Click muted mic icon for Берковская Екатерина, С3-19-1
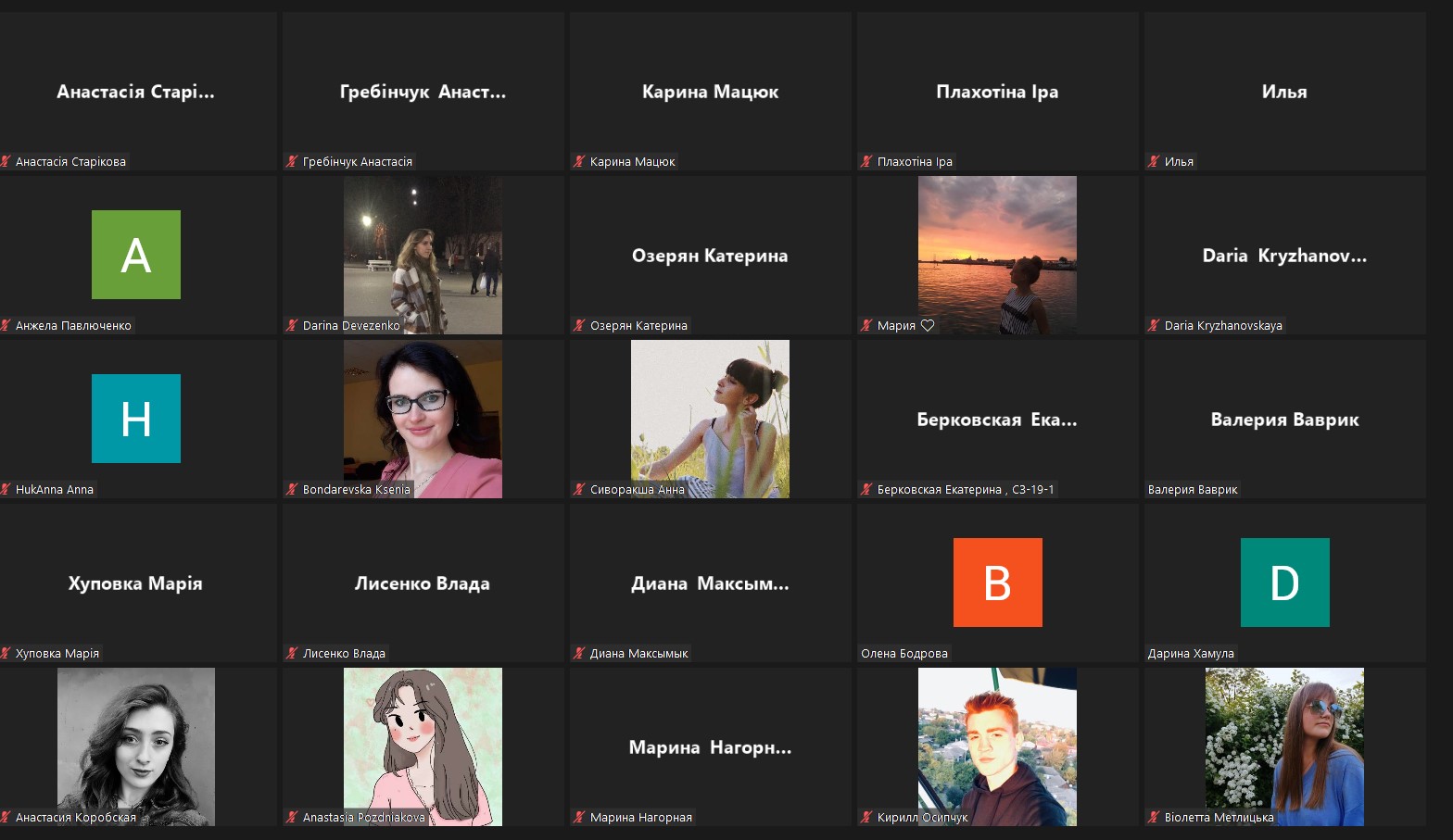 (x=866, y=489)
